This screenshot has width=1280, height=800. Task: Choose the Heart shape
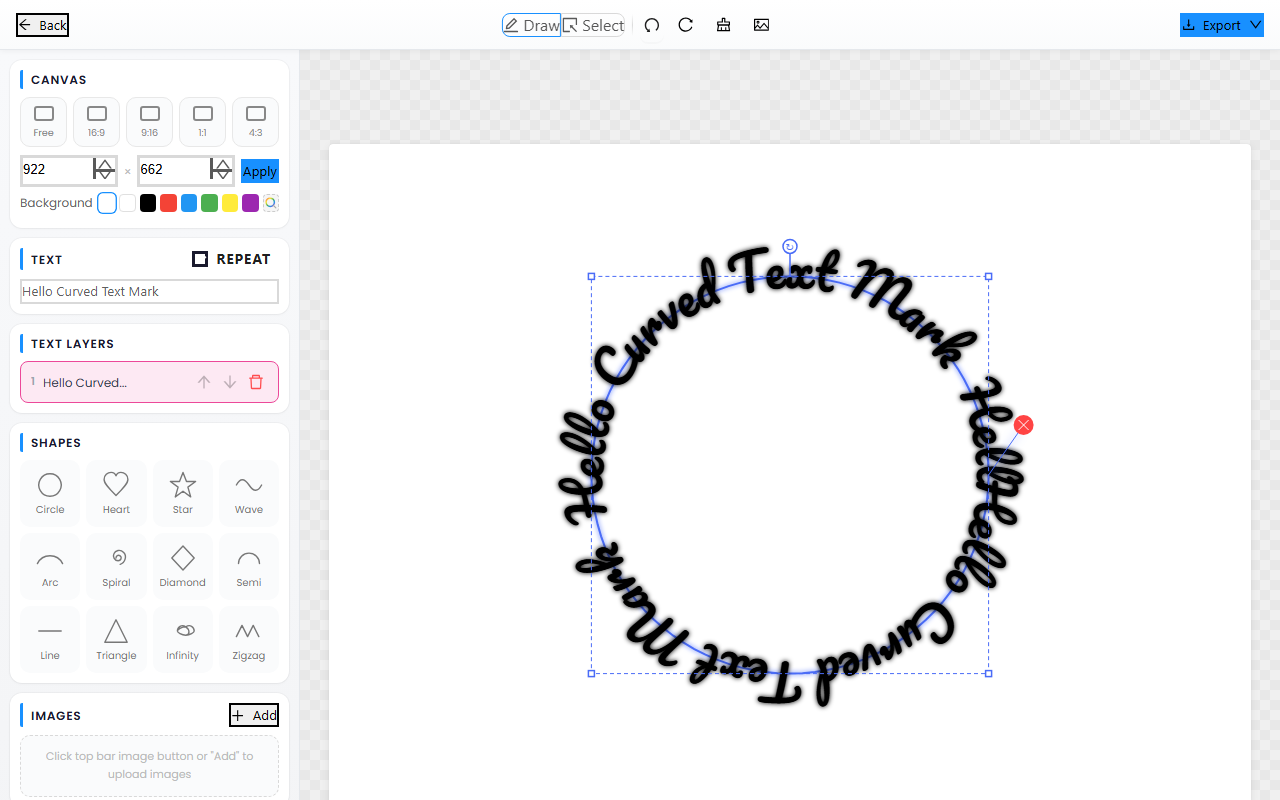point(116,493)
